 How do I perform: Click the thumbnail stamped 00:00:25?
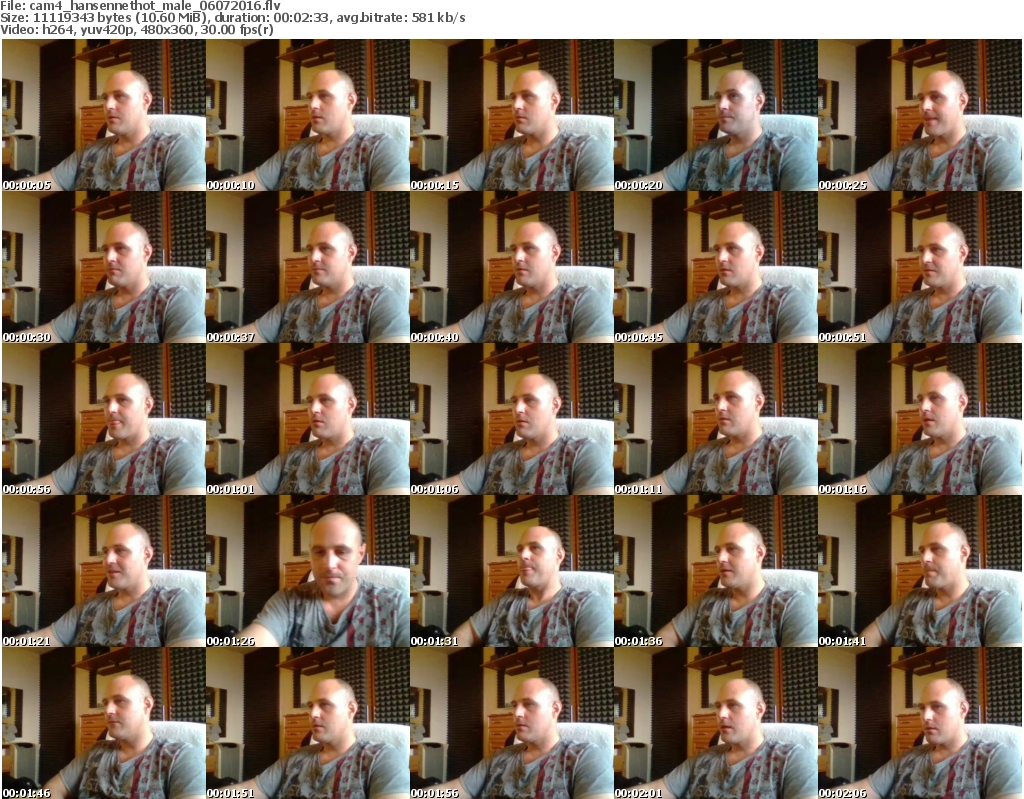[920, 115]
